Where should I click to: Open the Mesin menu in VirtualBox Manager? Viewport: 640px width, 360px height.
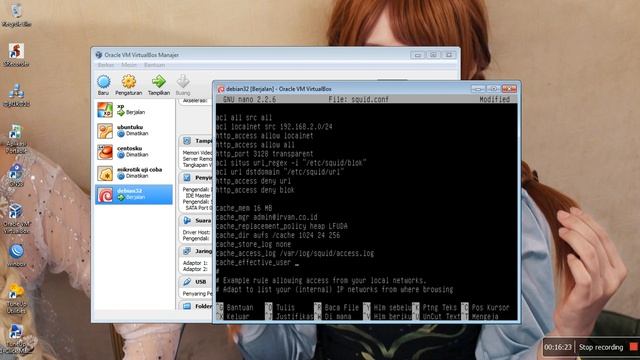(129, 65)
